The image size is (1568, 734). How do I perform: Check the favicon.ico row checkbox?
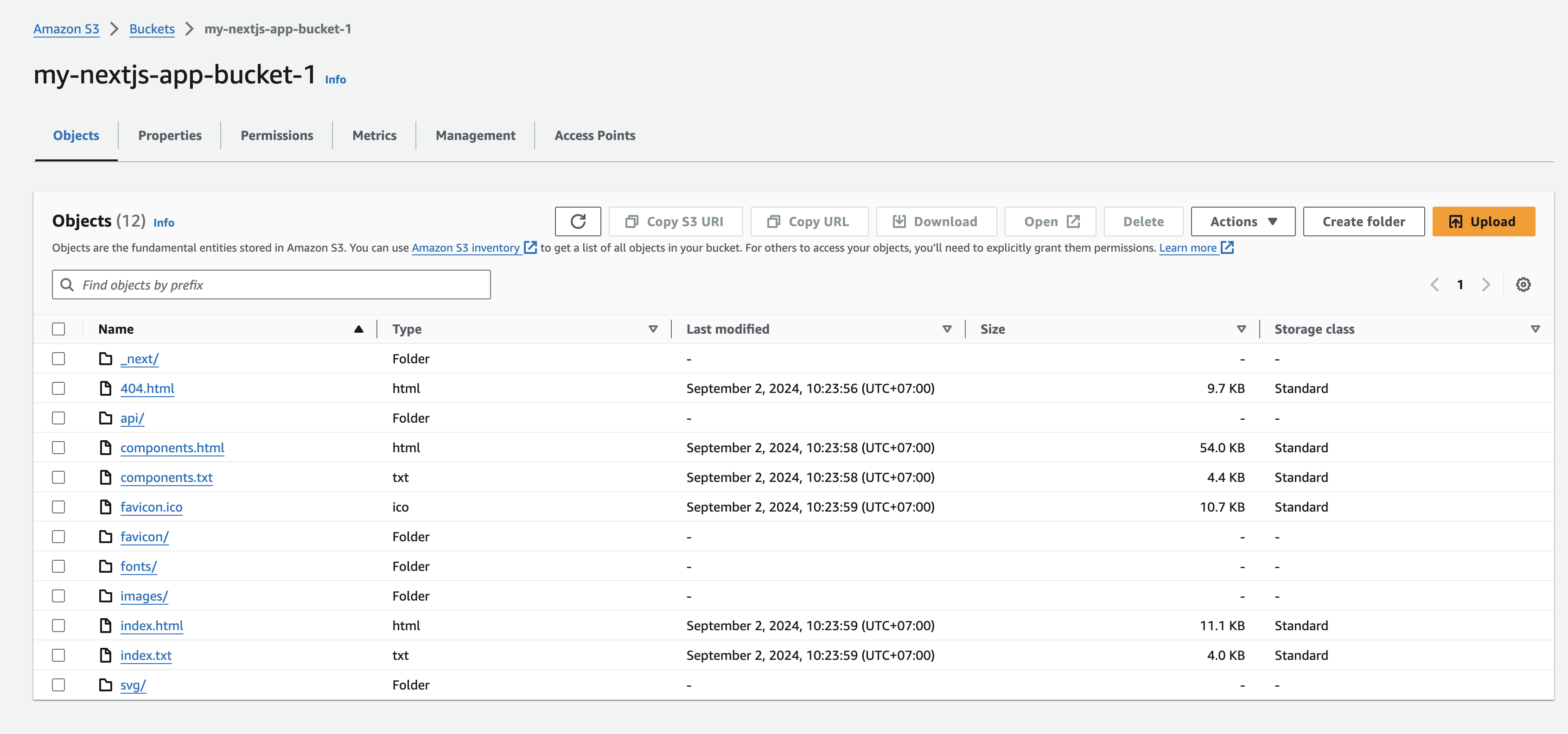click(58, 506)
